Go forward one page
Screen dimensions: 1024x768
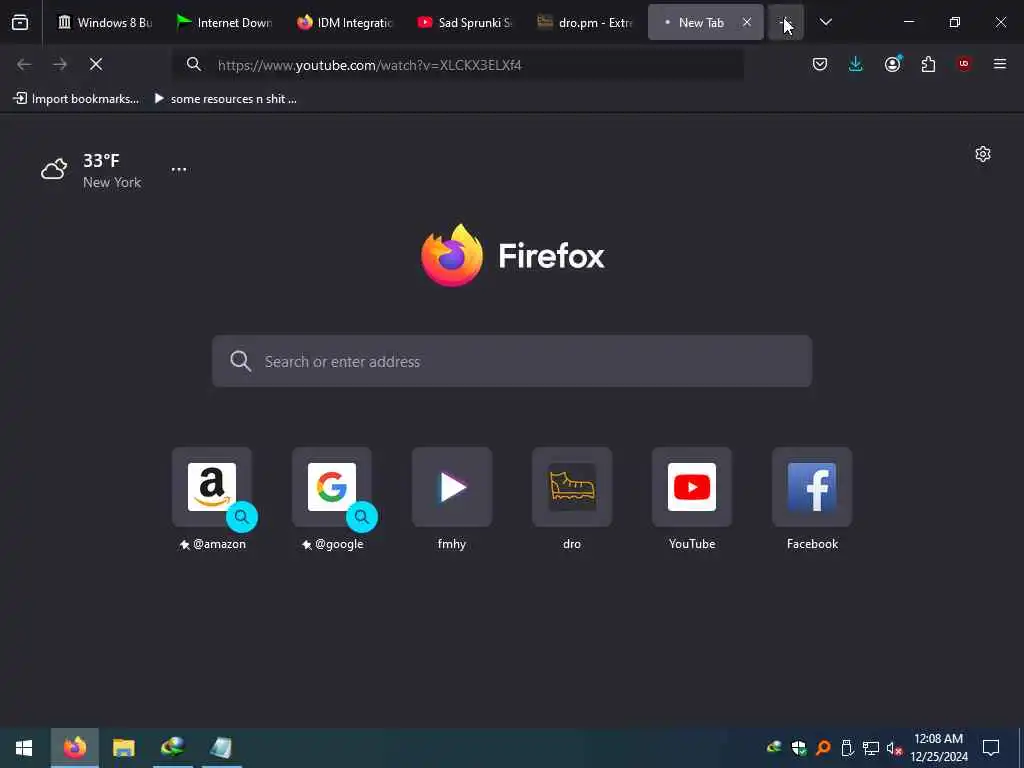pos(60,64)
